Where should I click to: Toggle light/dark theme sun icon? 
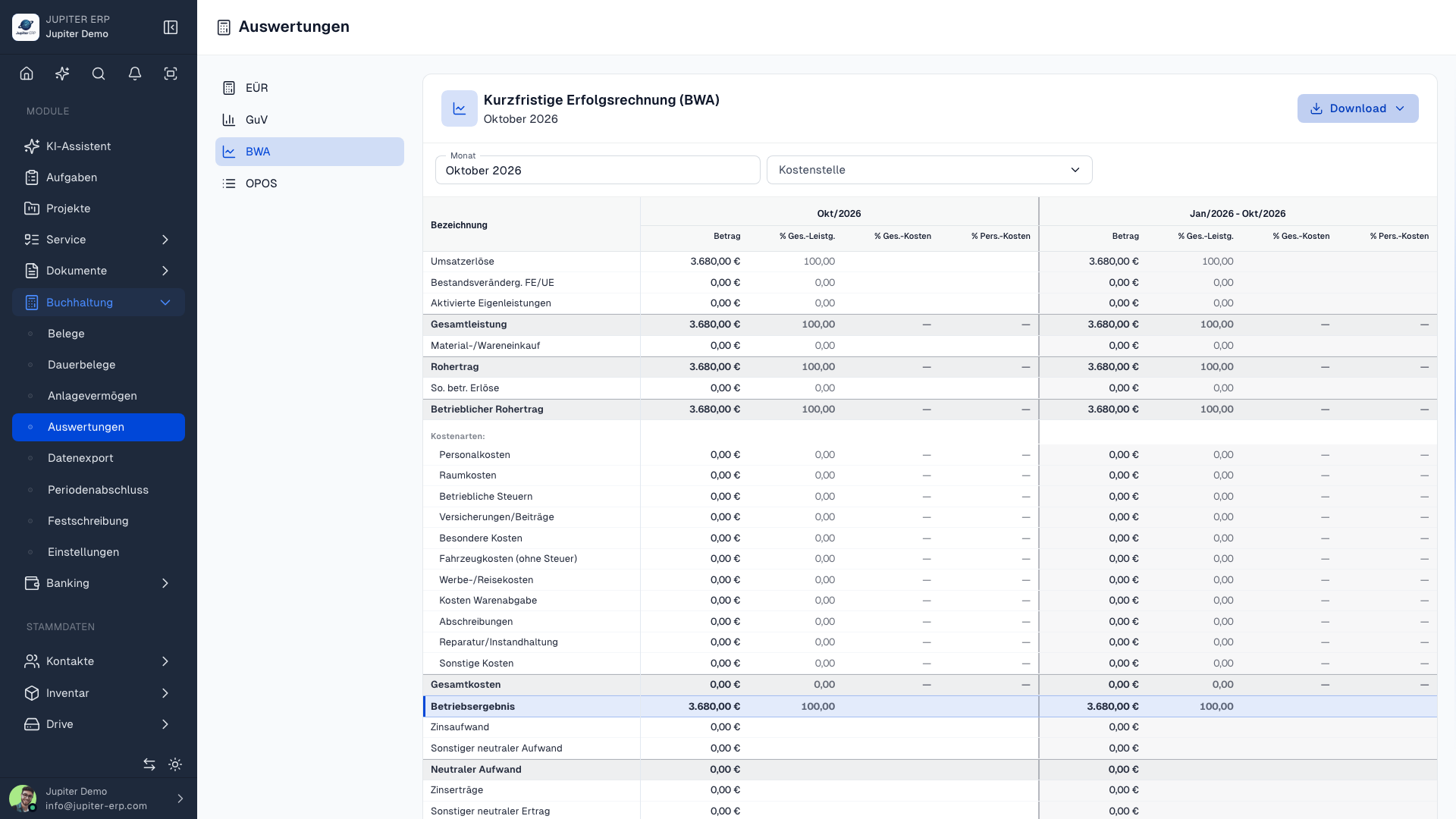click(x=175, y=764)
